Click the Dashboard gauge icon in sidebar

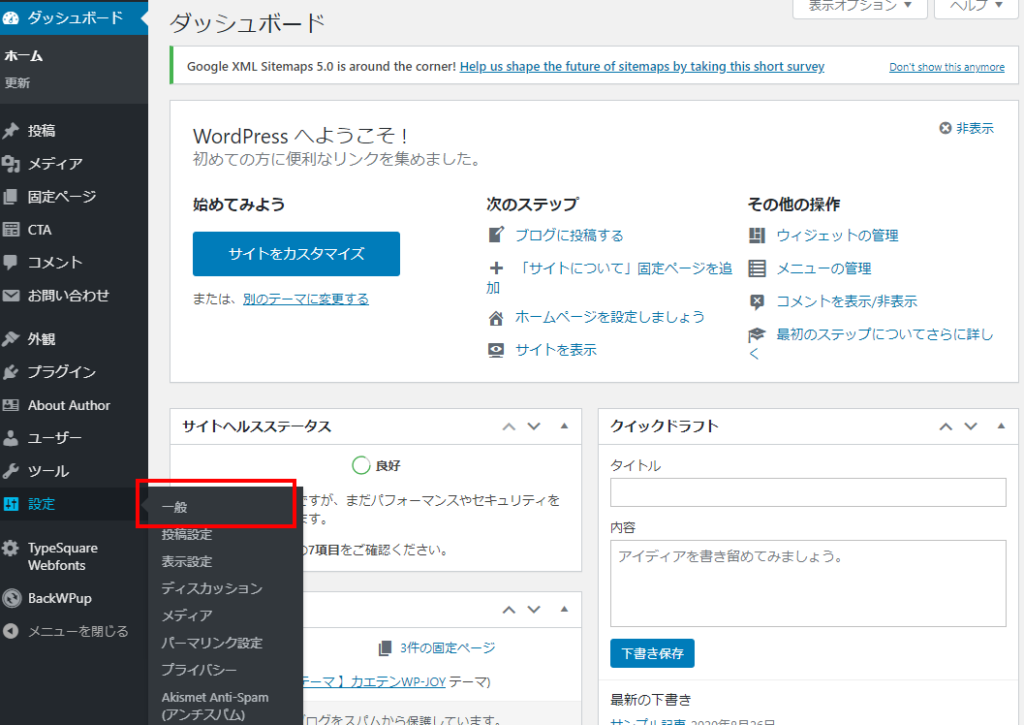point(10,18)
